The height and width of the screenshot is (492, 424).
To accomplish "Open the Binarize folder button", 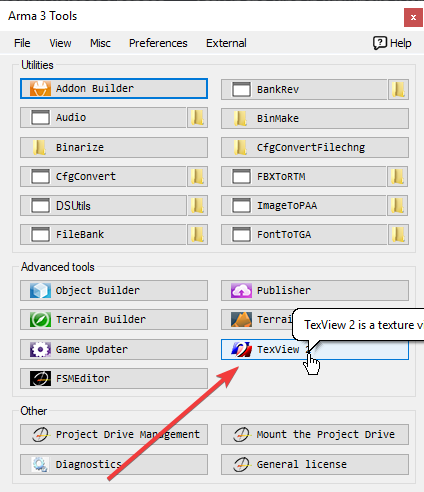I will pos(114,147).
